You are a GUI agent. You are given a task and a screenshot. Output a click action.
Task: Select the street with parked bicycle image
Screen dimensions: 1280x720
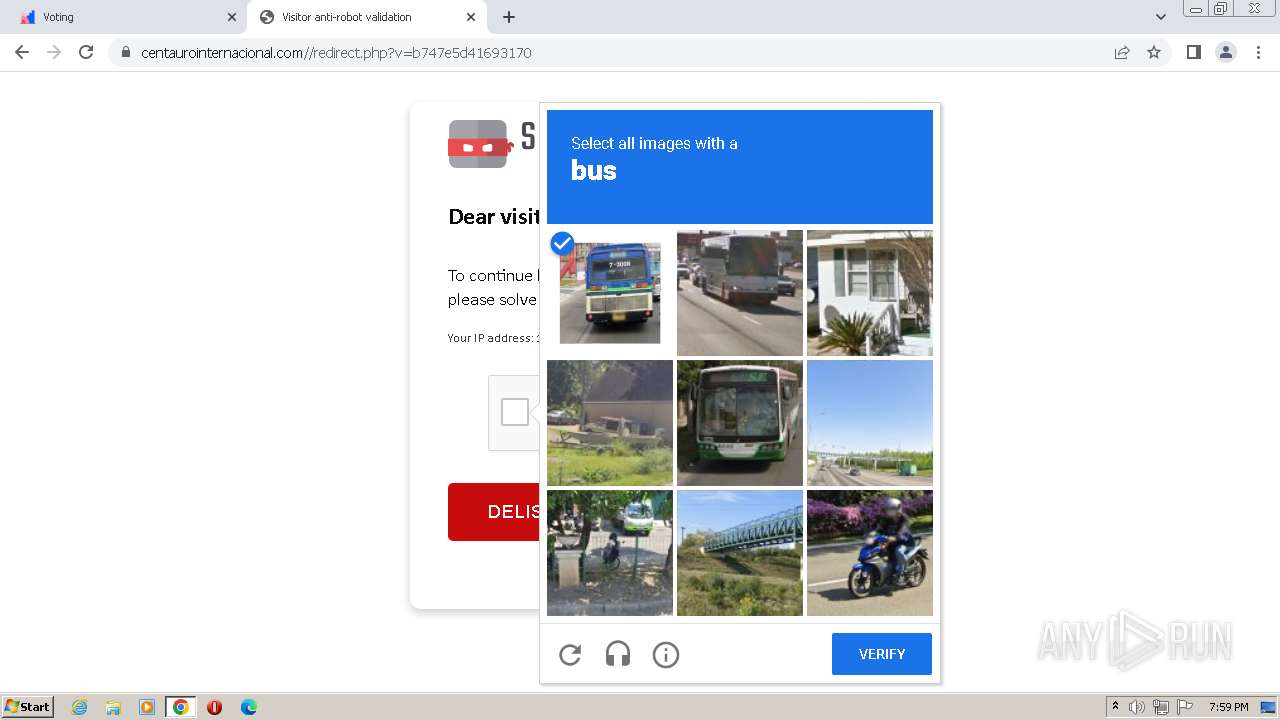[610, 553]
